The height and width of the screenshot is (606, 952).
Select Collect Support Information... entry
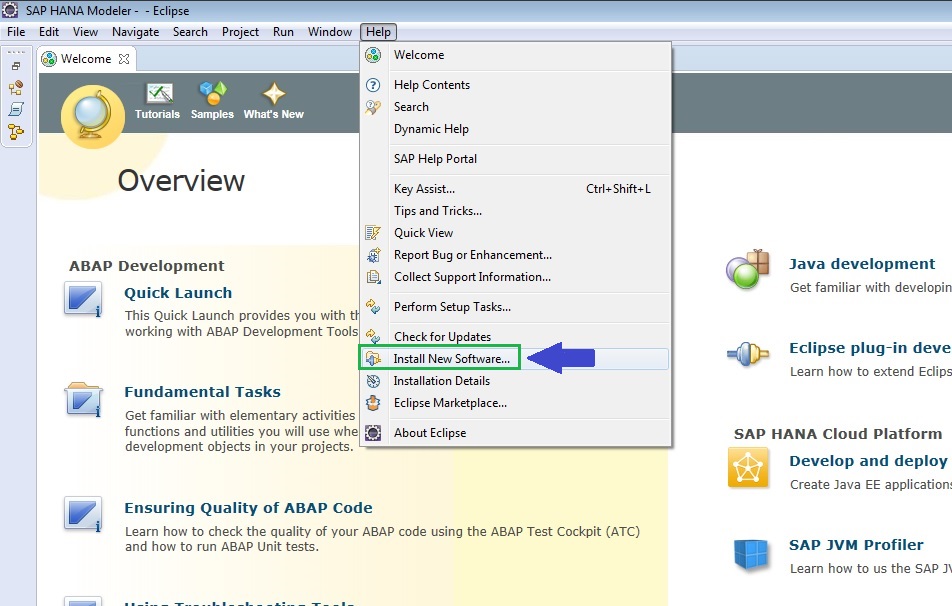[x=515, y=277]
